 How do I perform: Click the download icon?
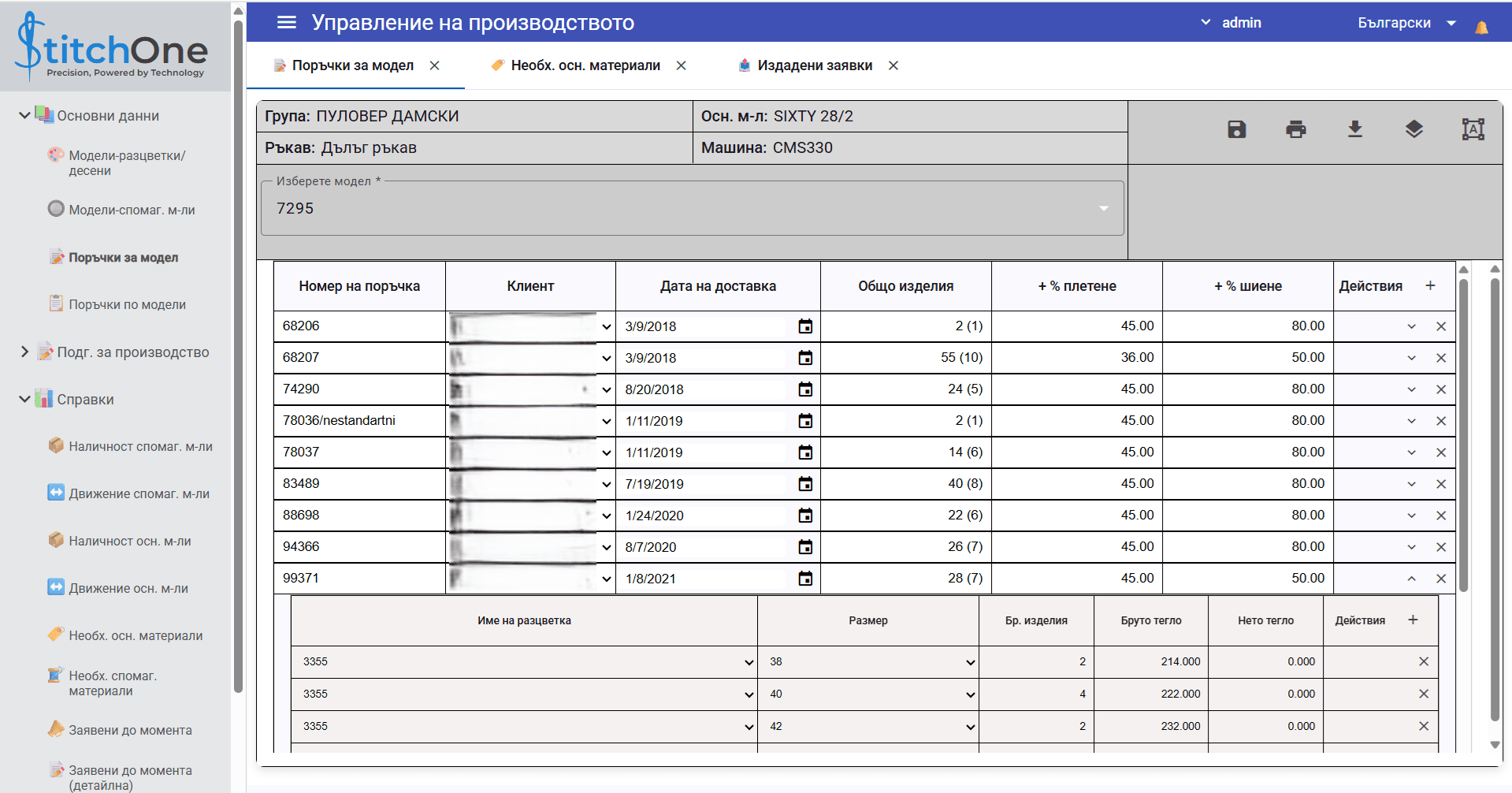tap(1354, 129)
